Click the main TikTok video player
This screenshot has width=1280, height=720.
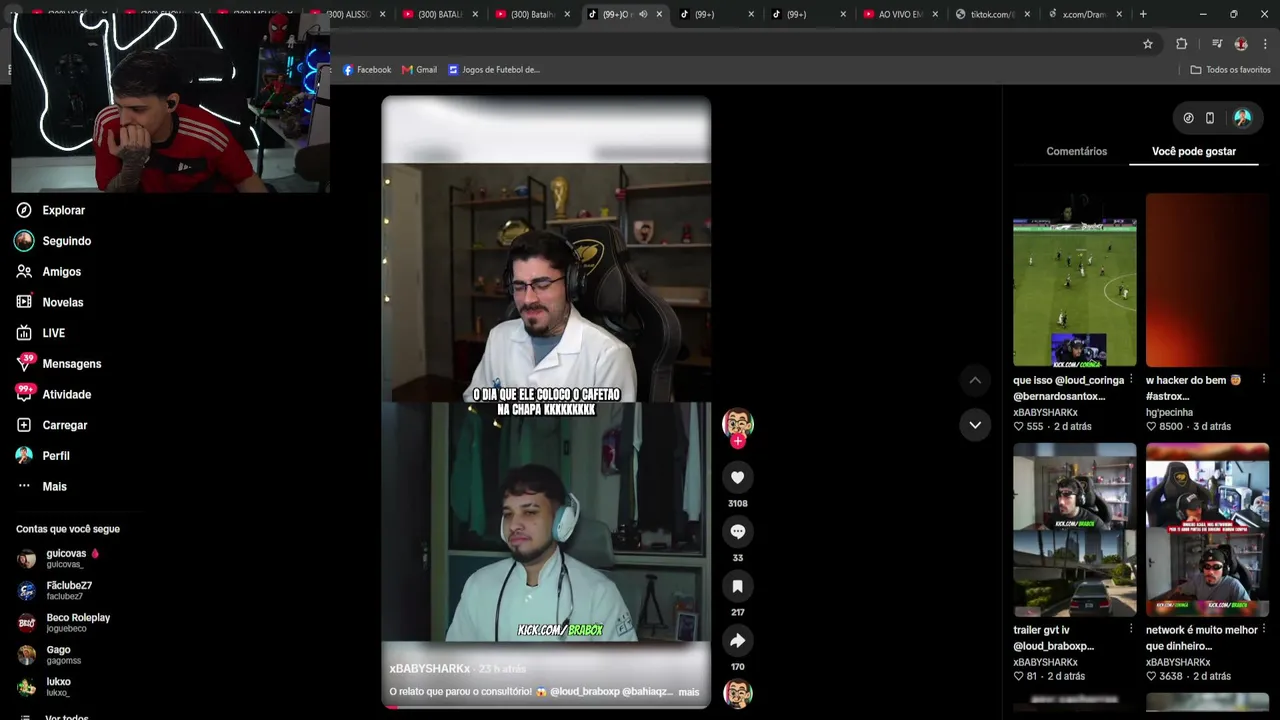(x=546, y=402)
